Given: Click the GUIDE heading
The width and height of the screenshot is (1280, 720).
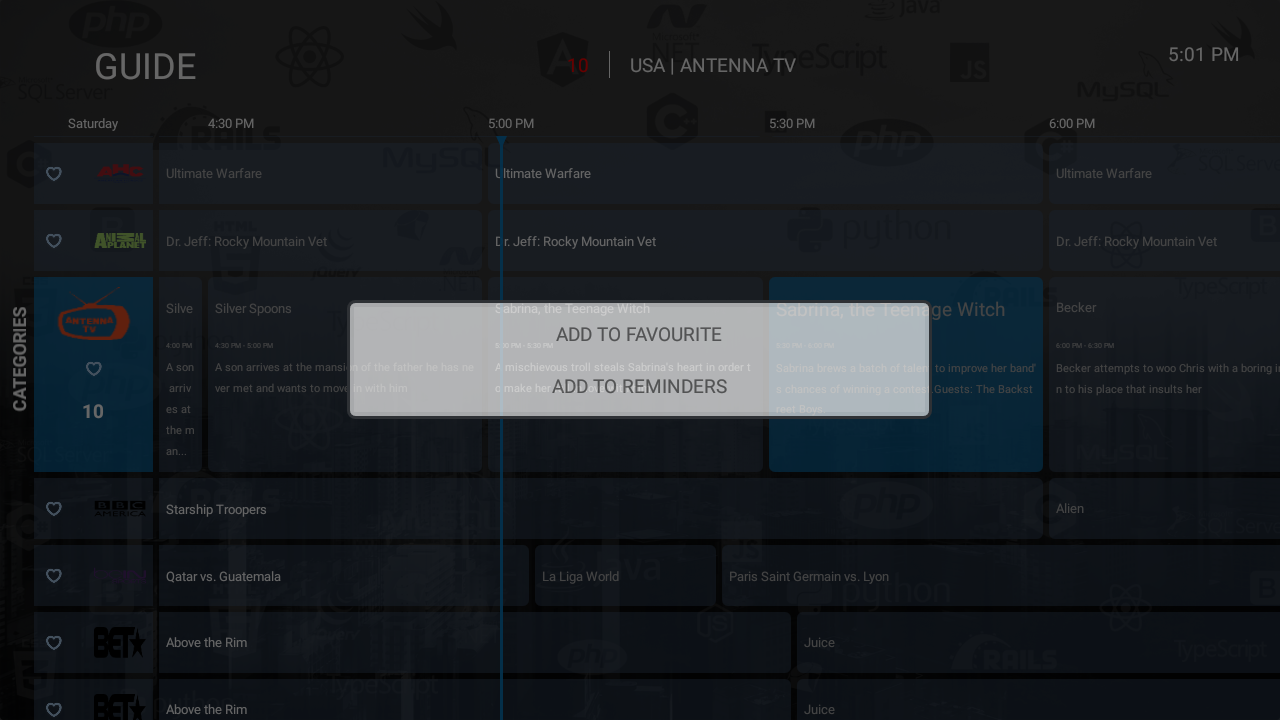Looking at the screenshot, I should pyautogui.click(x=145, y=67).
